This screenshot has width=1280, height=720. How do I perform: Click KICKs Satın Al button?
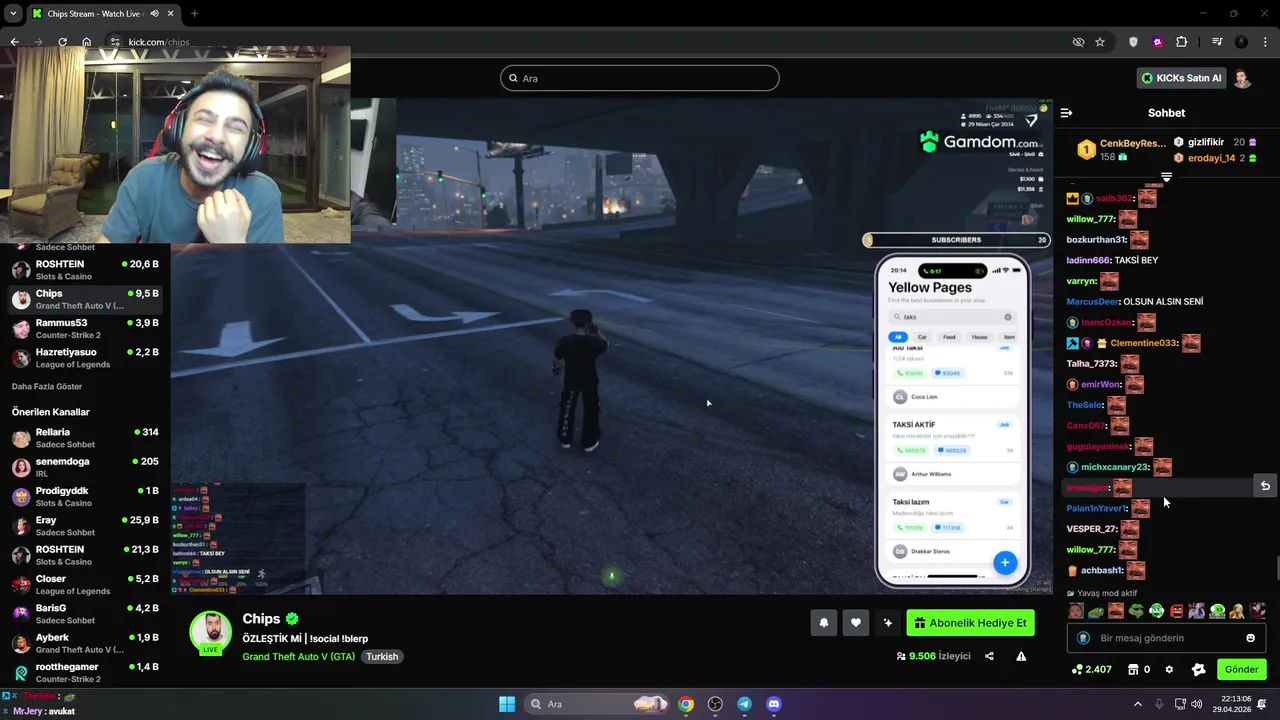pyautogui.click(x=1181, y=78)
